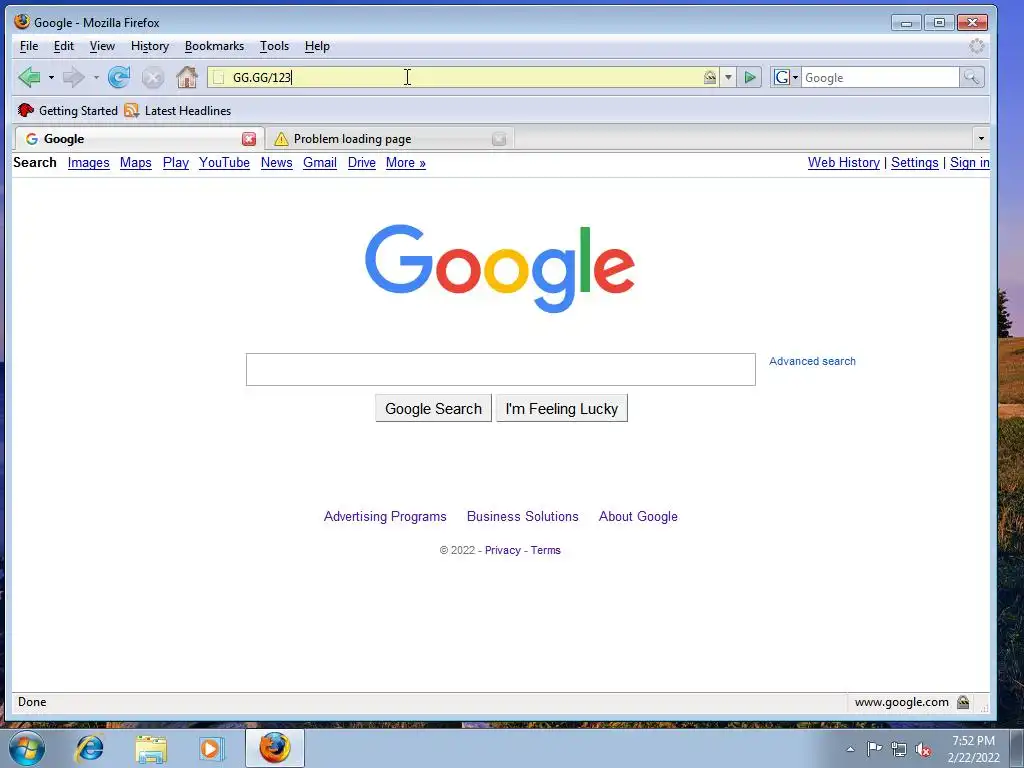Open Web History link
Screen dimensions: 1024x768
pos(843,163)
